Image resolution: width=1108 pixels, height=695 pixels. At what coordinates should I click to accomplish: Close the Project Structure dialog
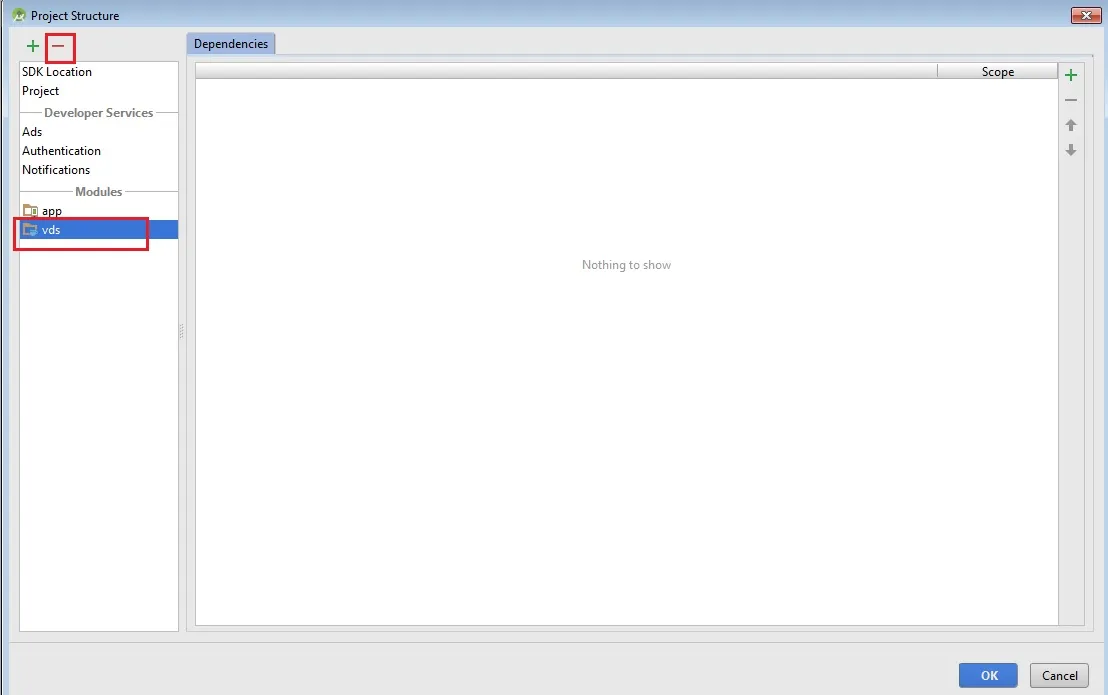coord(1085,15)
